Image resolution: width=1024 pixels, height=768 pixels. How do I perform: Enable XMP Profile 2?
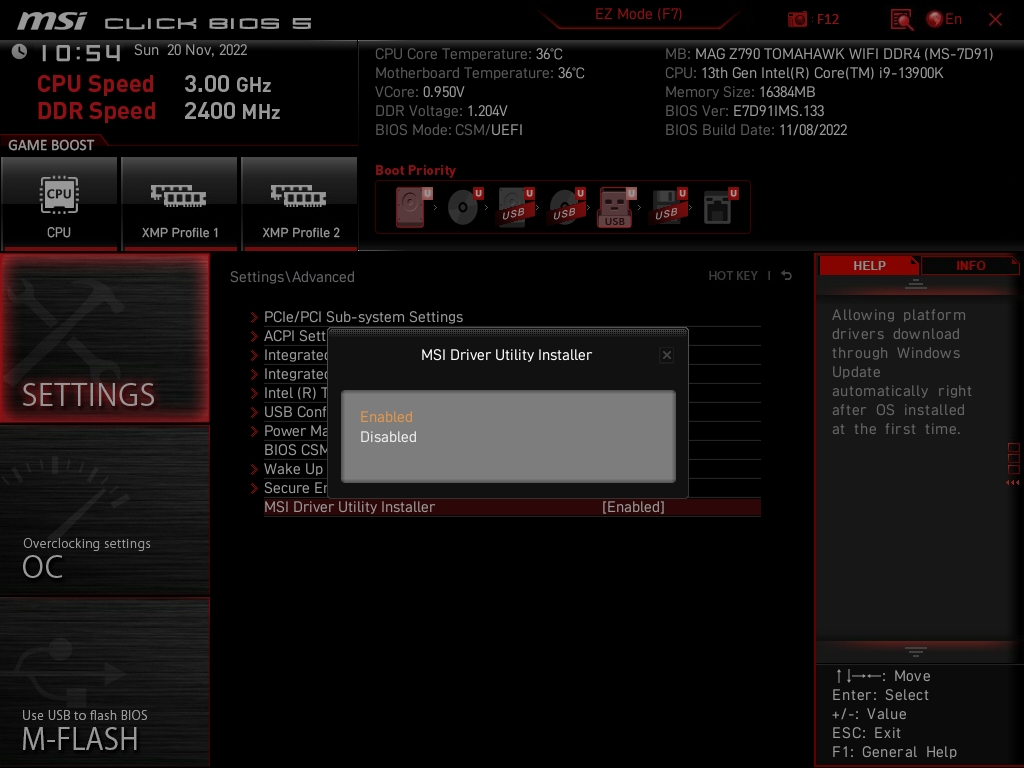coord(300,204)
